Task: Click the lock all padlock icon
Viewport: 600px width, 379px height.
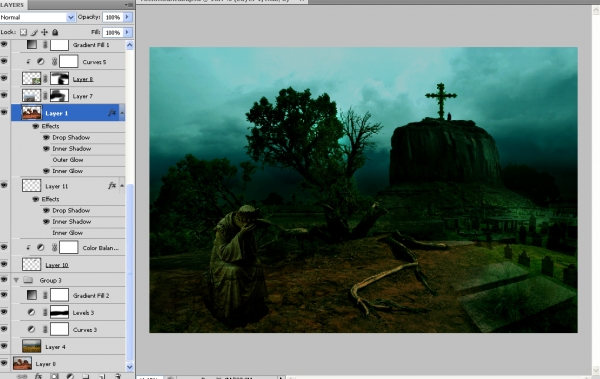Action: click(x=55, y=33)
